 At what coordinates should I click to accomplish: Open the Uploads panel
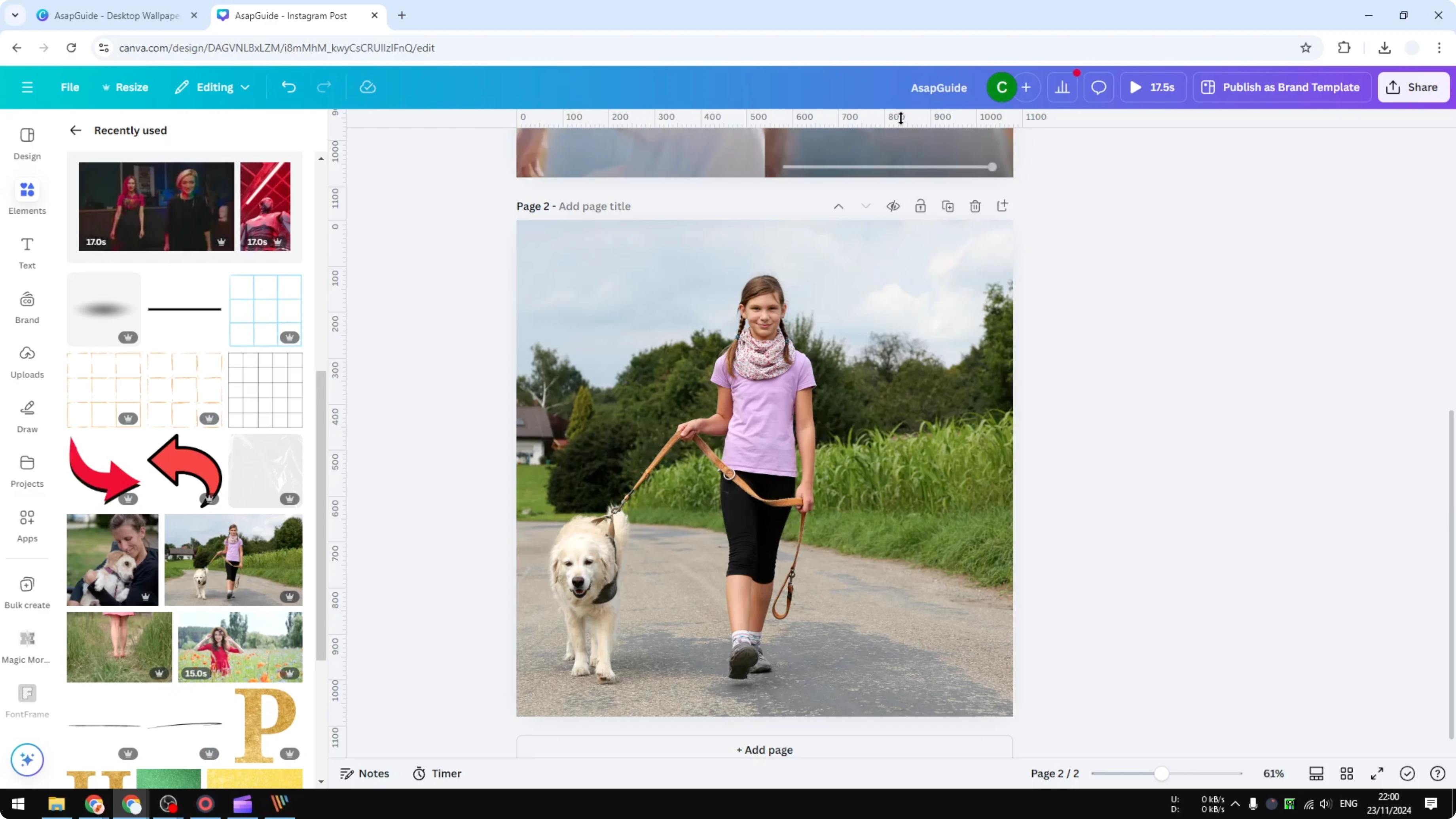pyautogui.click(x=27, y=362)
